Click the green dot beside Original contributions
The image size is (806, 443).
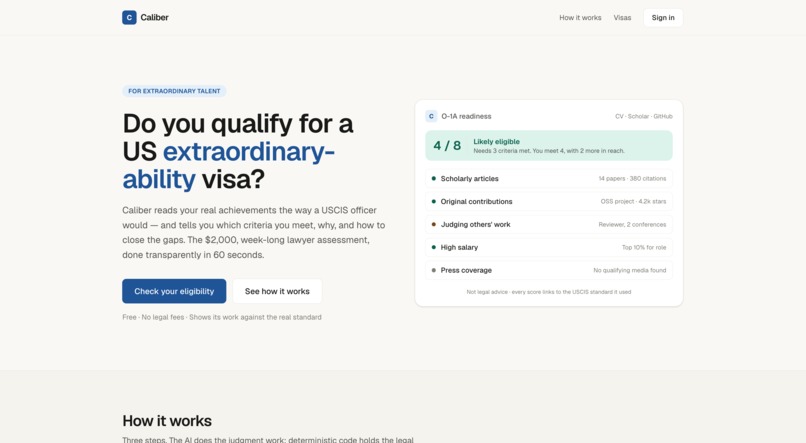click(434, 201)
